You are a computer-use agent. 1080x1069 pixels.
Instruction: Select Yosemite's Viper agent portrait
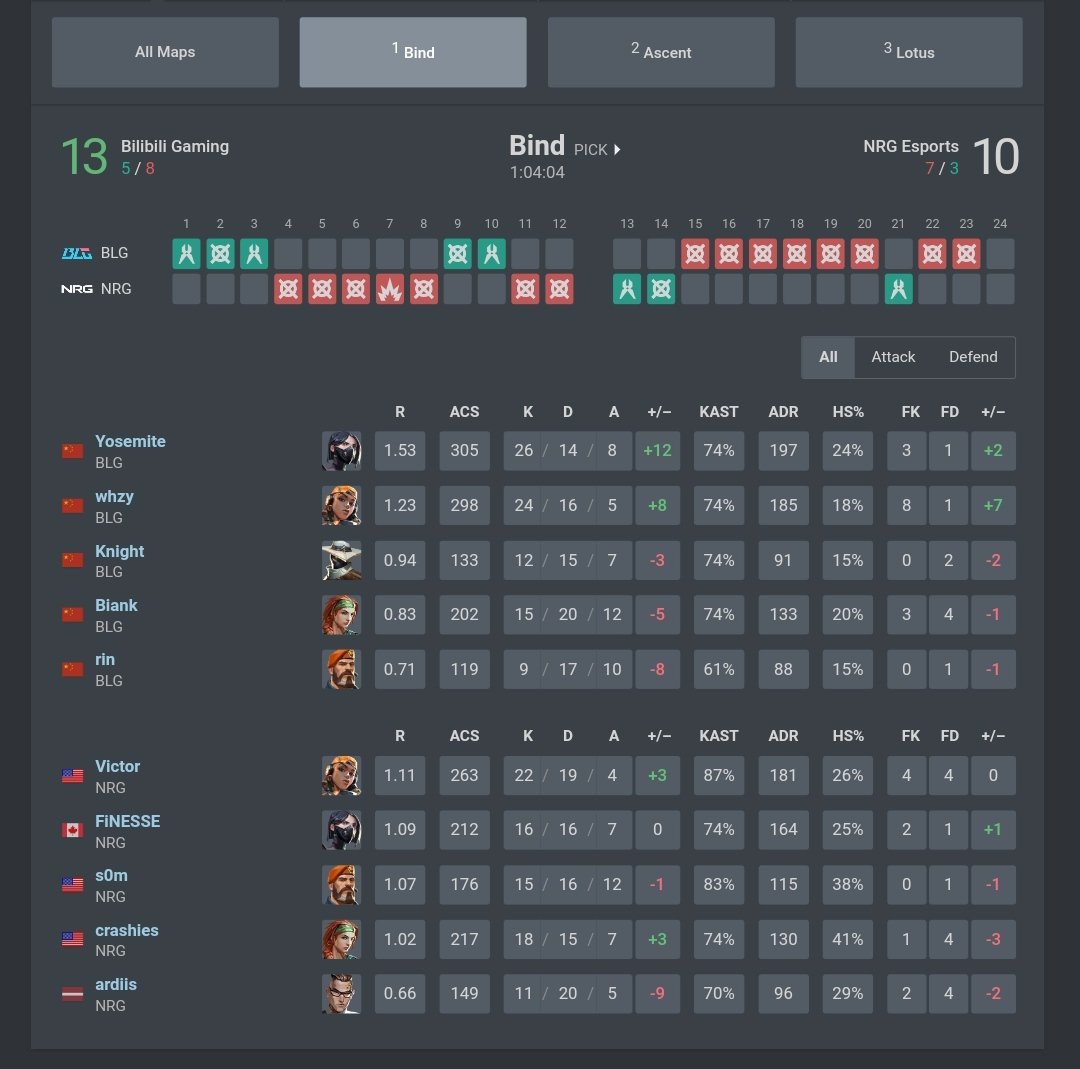coord(341,451)
